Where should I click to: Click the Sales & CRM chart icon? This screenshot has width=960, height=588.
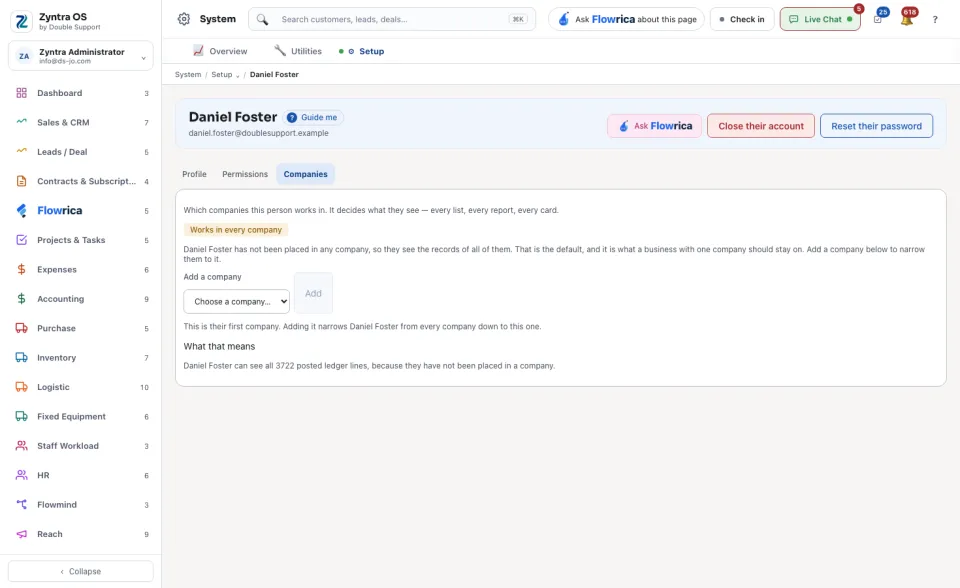21,122
